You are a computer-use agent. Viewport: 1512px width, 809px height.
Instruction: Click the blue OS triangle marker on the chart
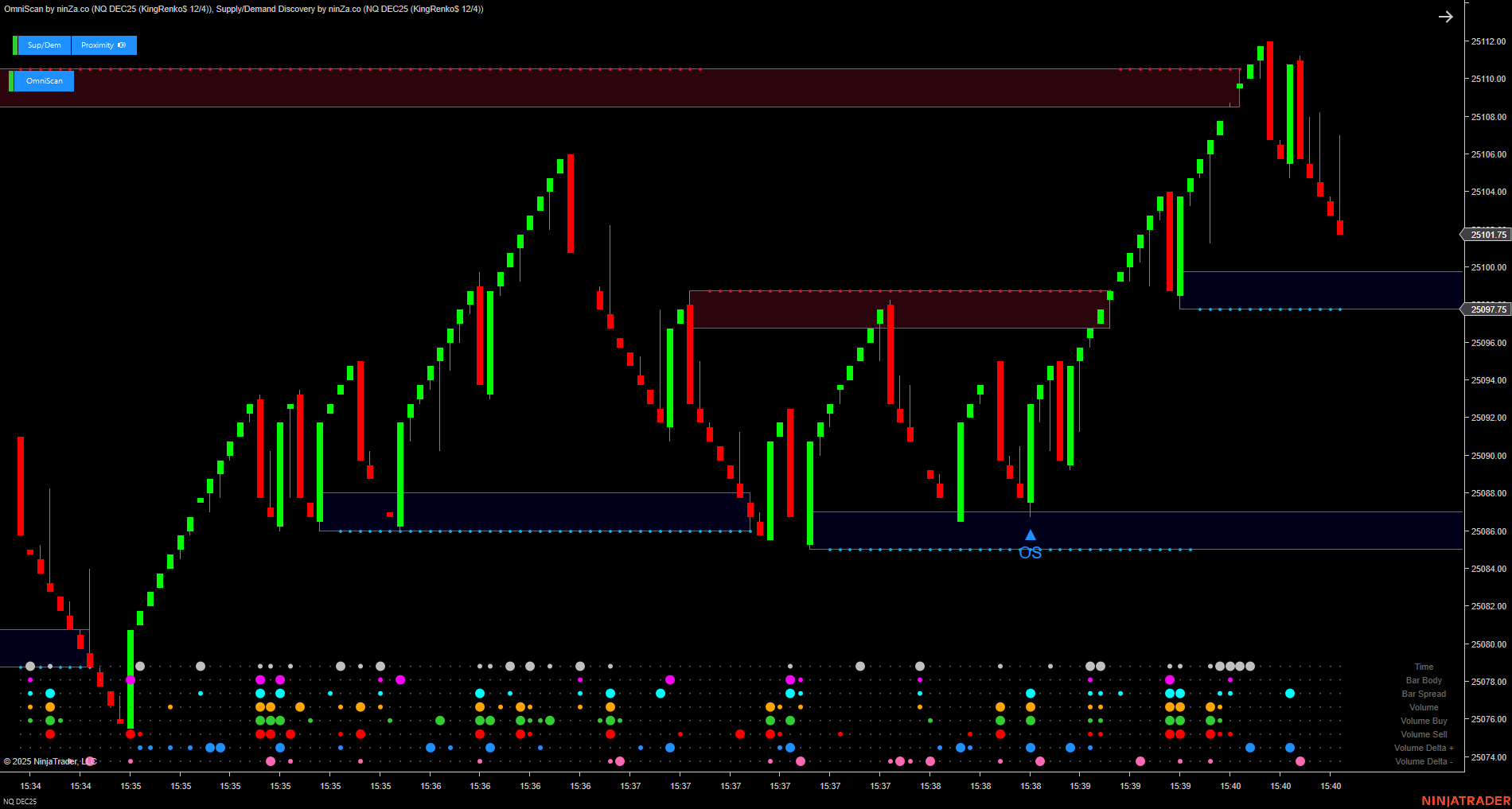pos(1031,534)
